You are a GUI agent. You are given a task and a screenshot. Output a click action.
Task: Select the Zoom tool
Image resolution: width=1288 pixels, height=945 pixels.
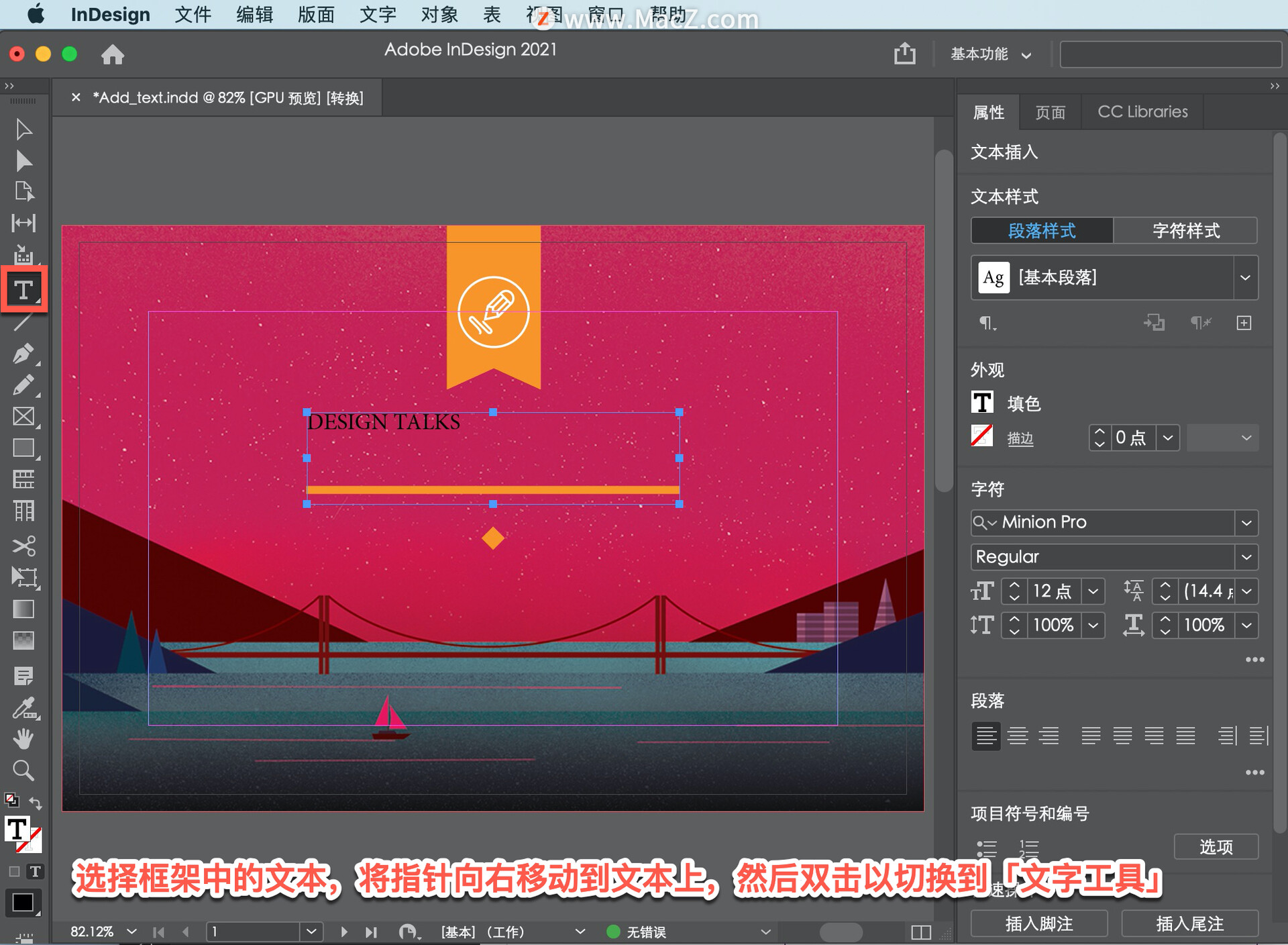click(x=23, y=770)
